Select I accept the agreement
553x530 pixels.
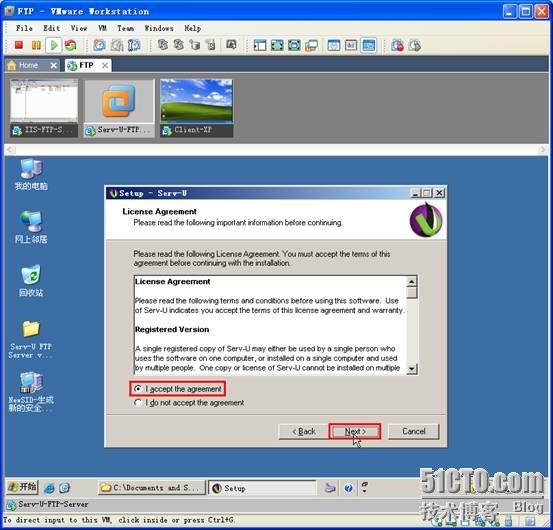click(178, 389)
